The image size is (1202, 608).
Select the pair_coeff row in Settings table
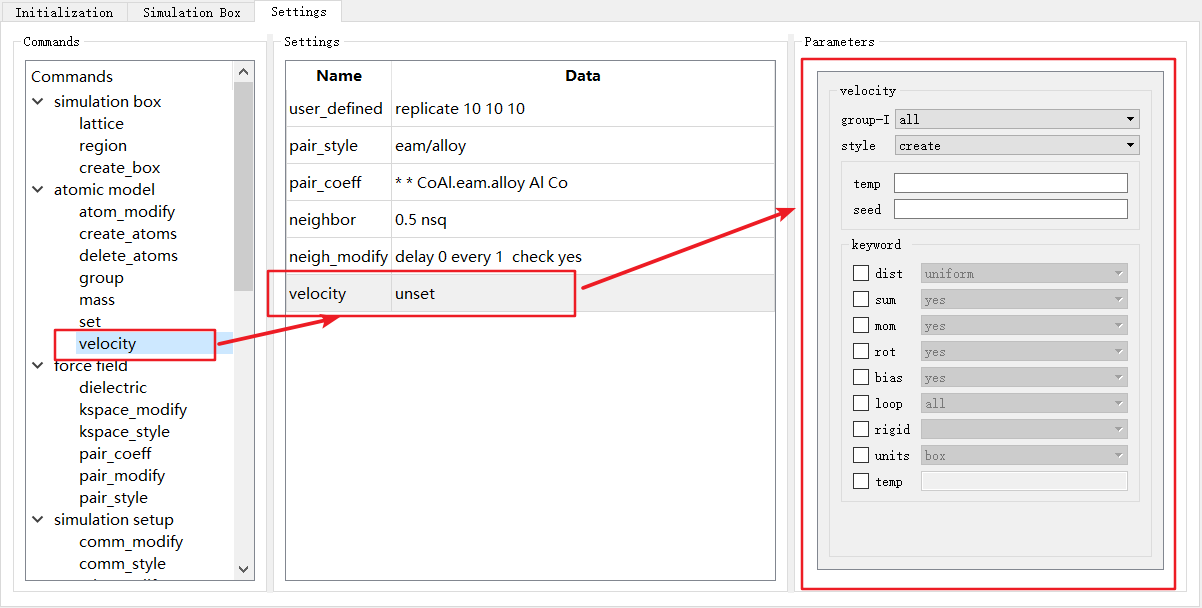(529, 183)
